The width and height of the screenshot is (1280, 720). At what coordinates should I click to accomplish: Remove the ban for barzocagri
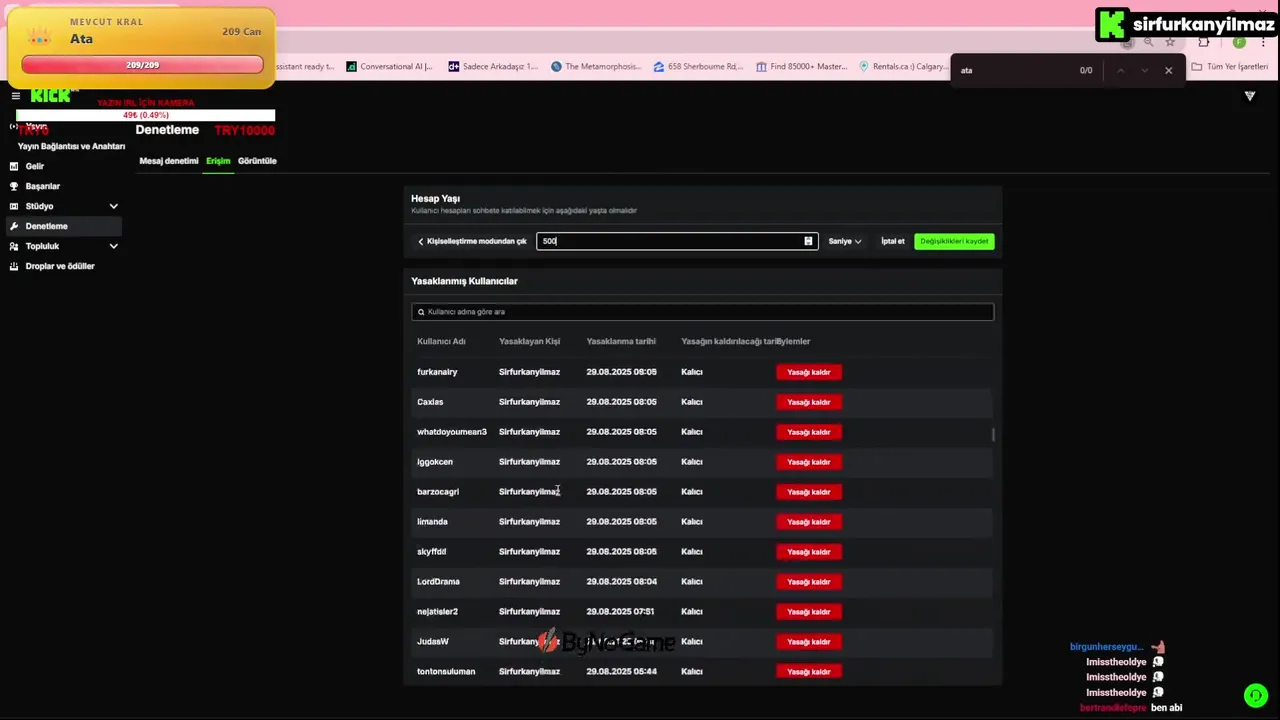click(809, 492)
